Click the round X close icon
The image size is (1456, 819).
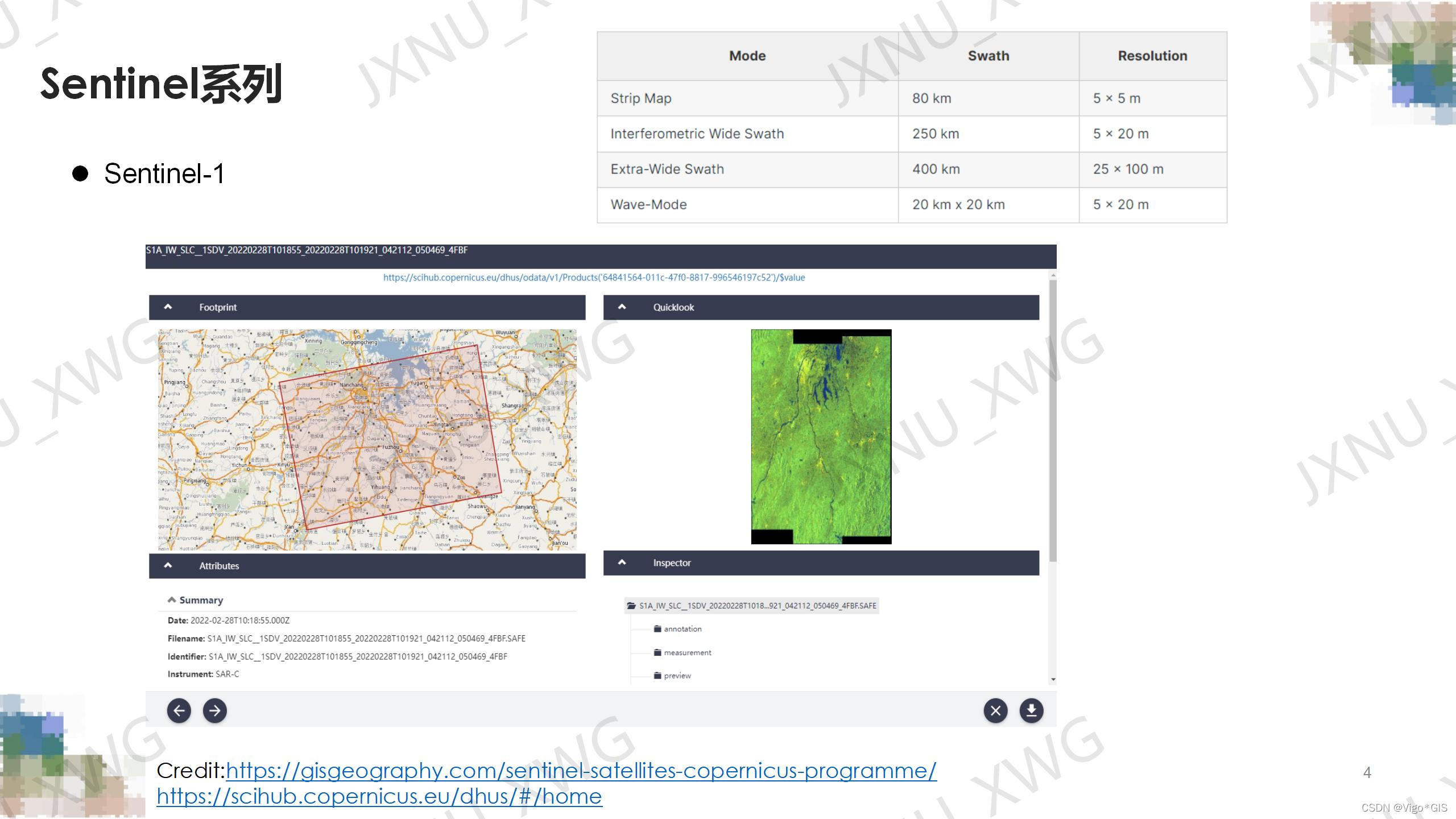(x=995, y=710)
